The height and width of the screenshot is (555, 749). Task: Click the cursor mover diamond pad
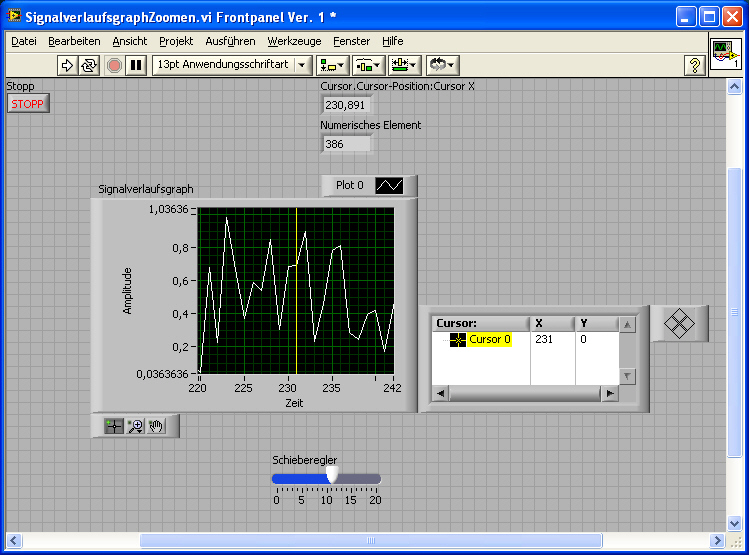coord(679,323)
